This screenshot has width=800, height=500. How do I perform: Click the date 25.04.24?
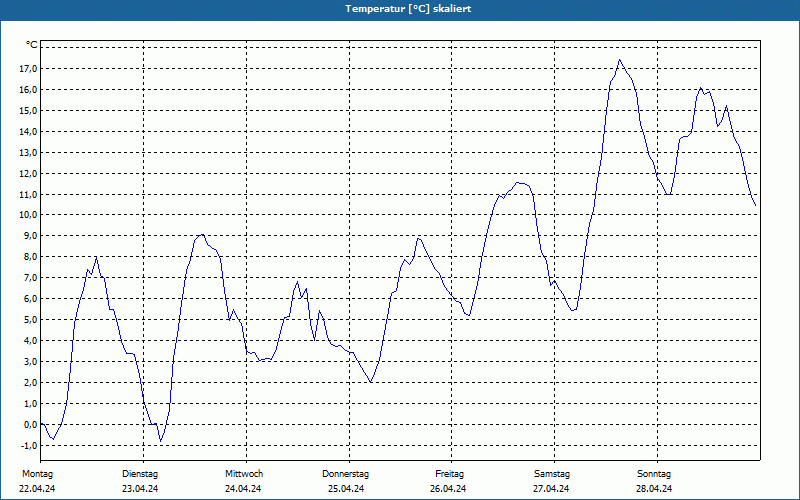(x=346, y=489)
